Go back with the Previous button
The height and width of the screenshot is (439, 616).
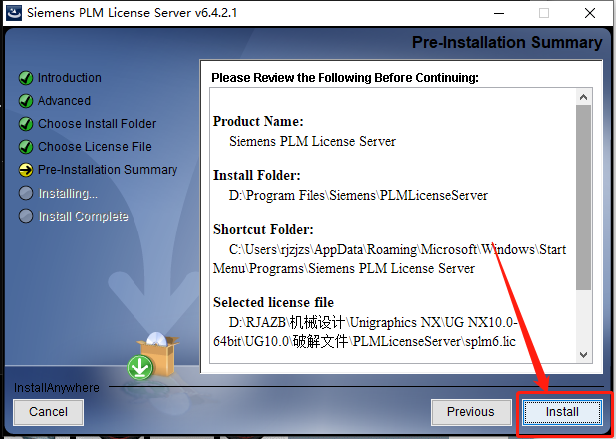tap(471, 412)
